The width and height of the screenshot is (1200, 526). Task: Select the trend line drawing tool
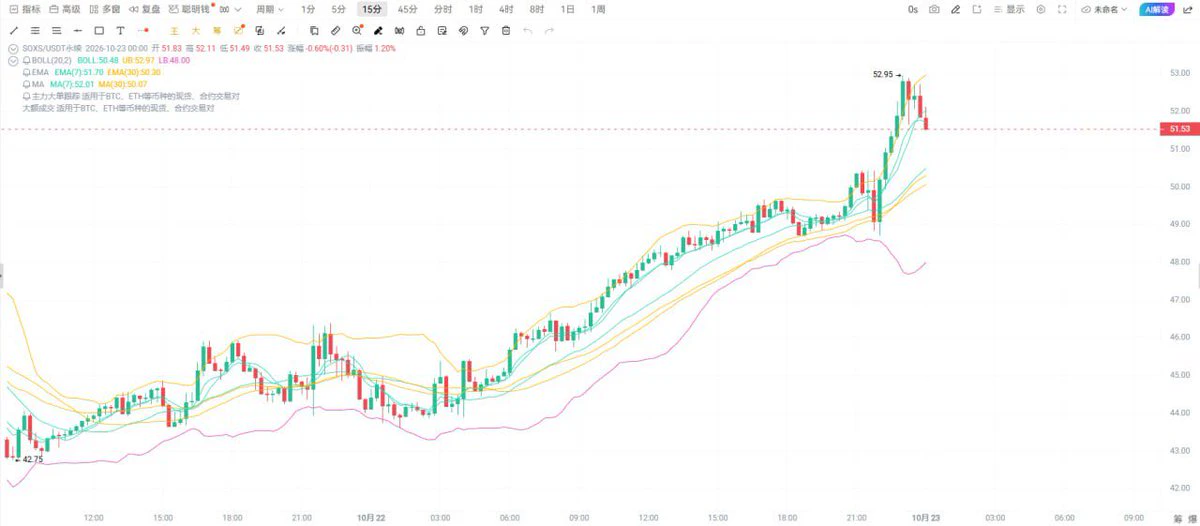point(14,31)
